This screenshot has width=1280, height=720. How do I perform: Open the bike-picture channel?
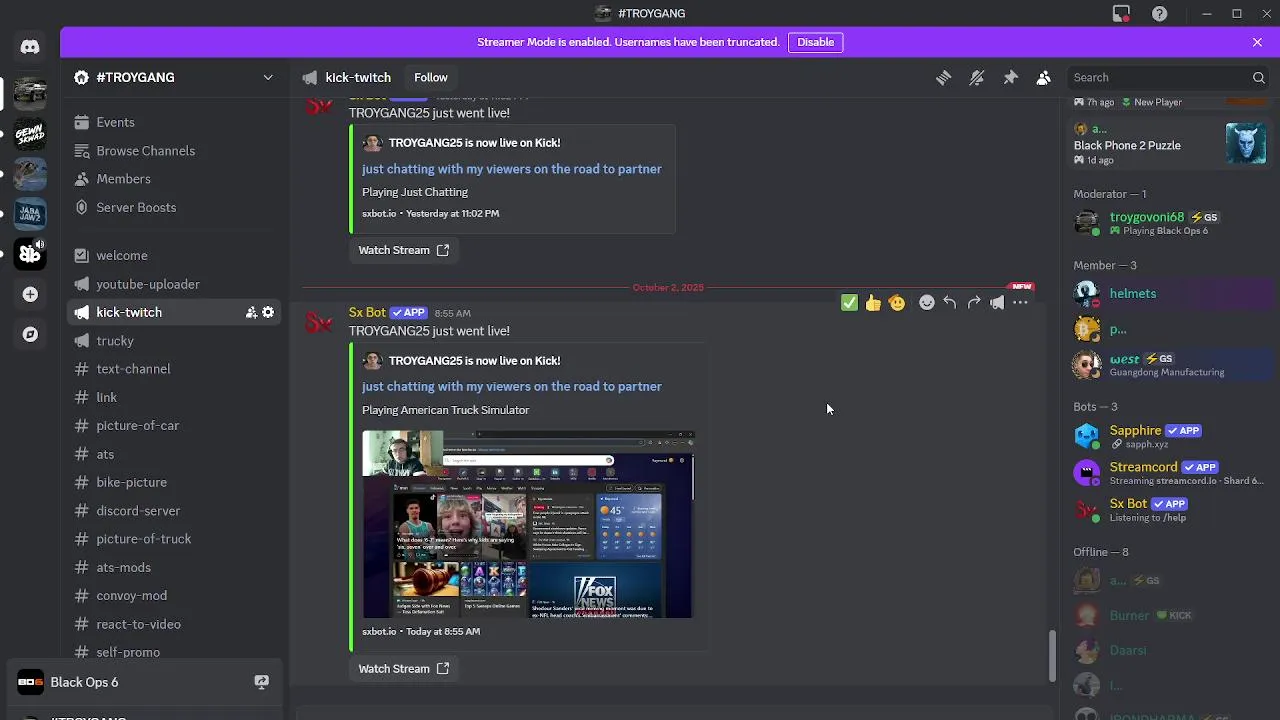point(174,482)
